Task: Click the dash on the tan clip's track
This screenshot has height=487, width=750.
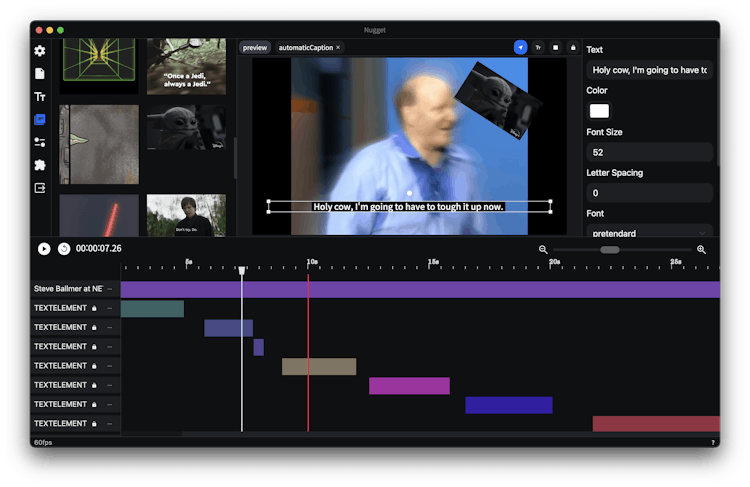Action: [x=110, y=366]
